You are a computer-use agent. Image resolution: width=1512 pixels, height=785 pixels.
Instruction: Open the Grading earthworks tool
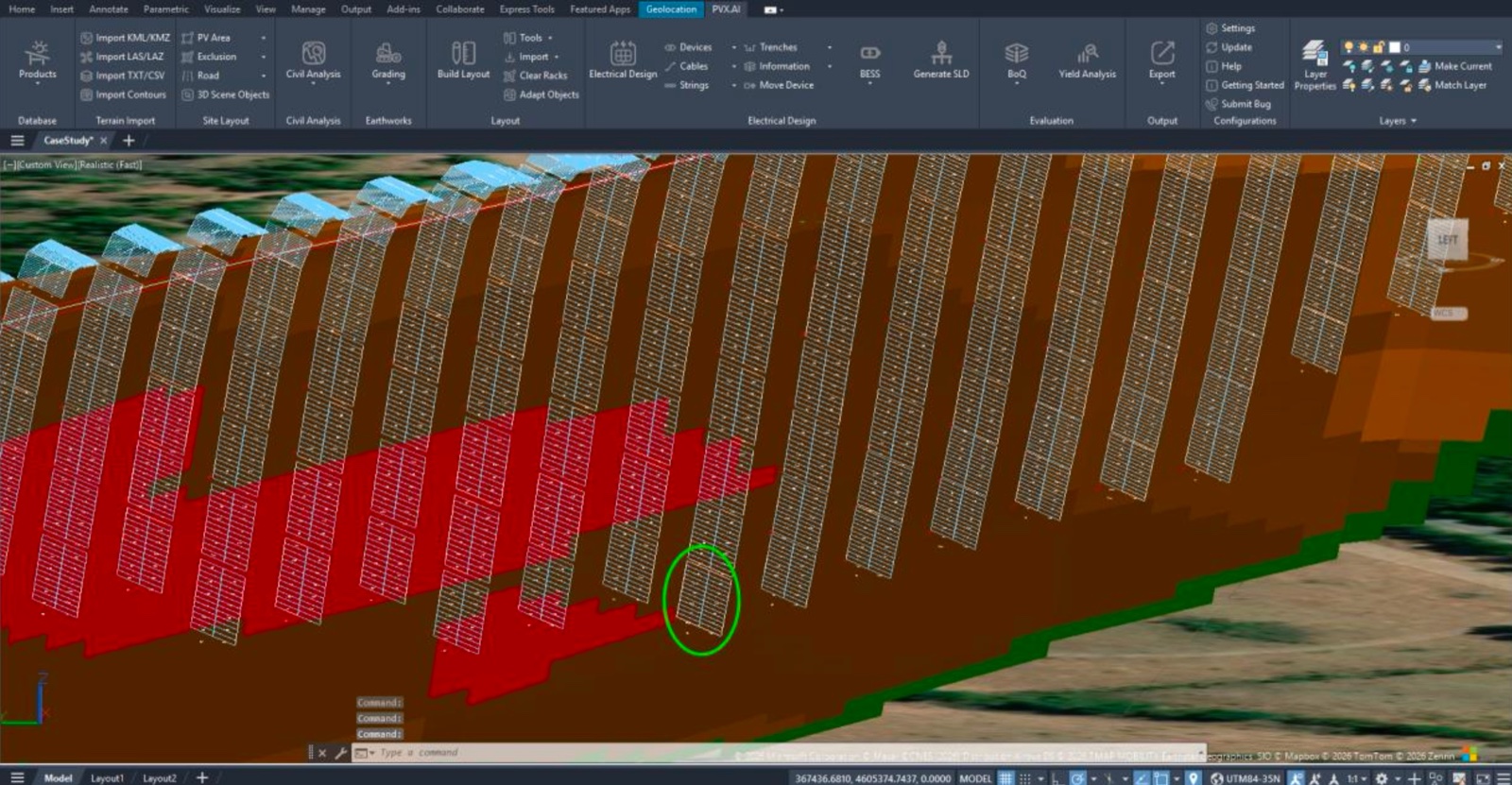tap(388, 60)
